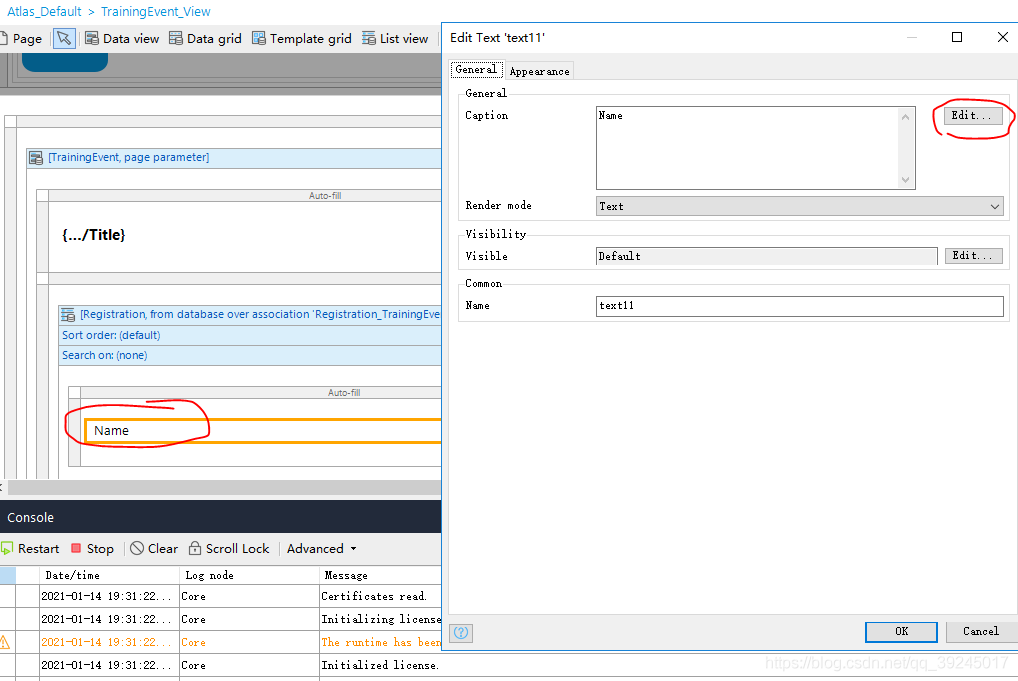Click Edit button for Visibility
The width and height of the screenshot is (1018, 681).
[973, 256]
